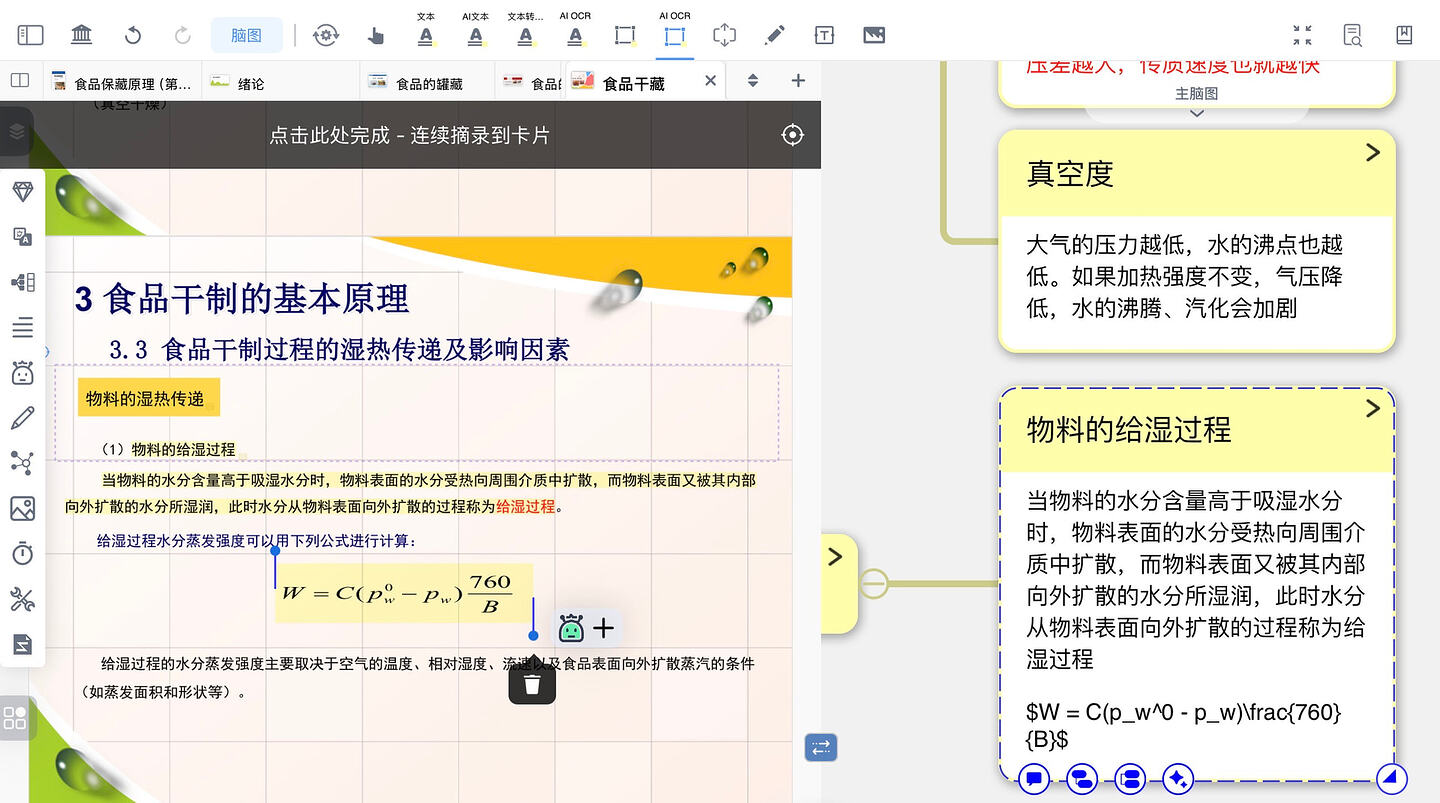Click the undo arrow
This screenshot has height=803, width=1440.
(x=133, y=35)
